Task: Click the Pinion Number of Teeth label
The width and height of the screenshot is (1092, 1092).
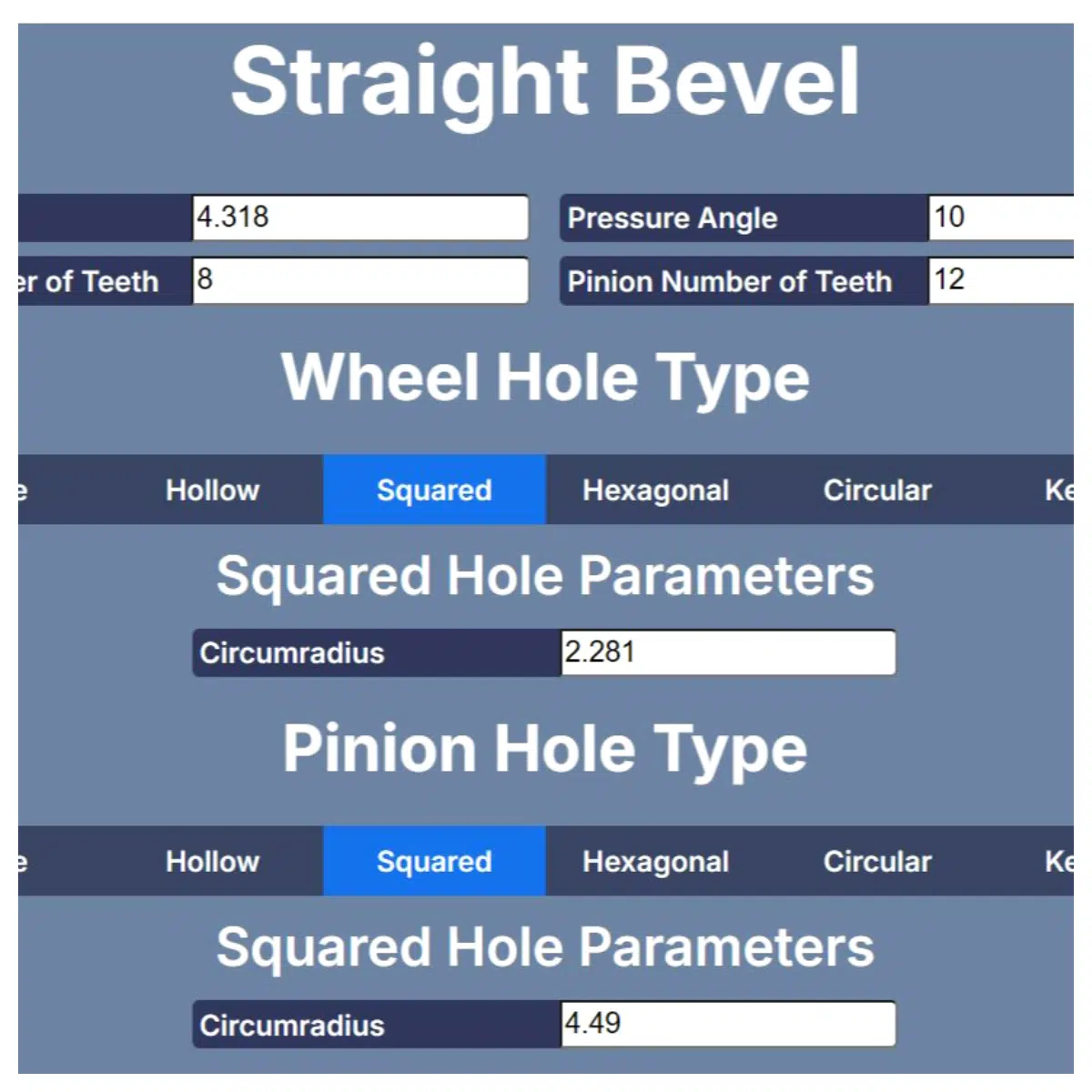Action: [x=730, y=281]
